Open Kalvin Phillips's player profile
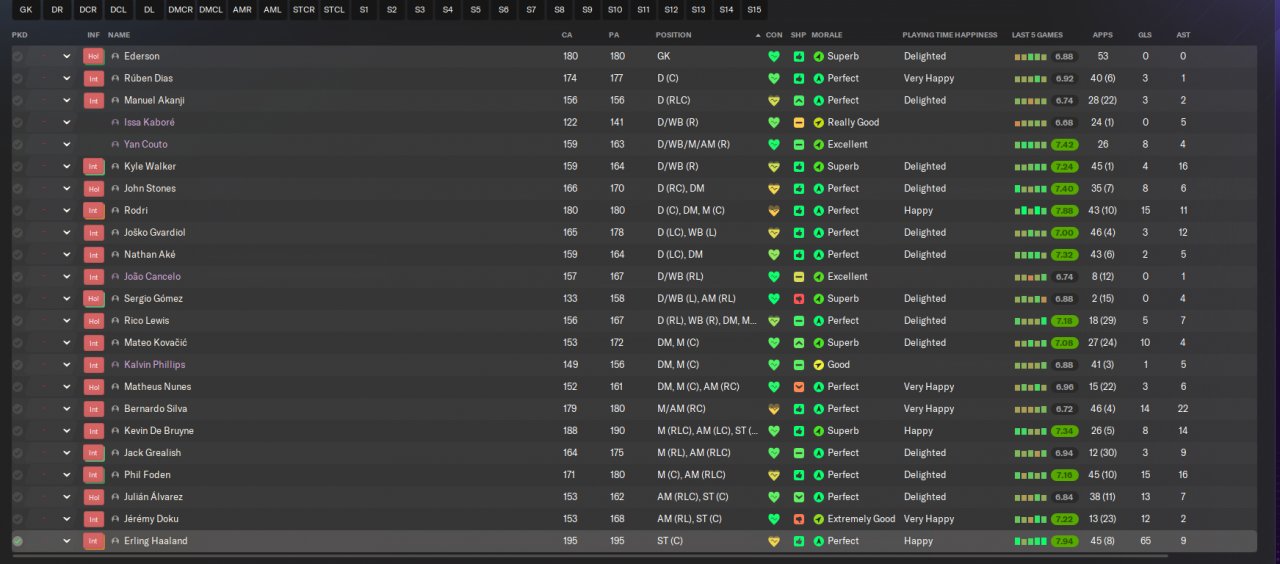Screen dimensions: 1280x564 tap(154, 365)
